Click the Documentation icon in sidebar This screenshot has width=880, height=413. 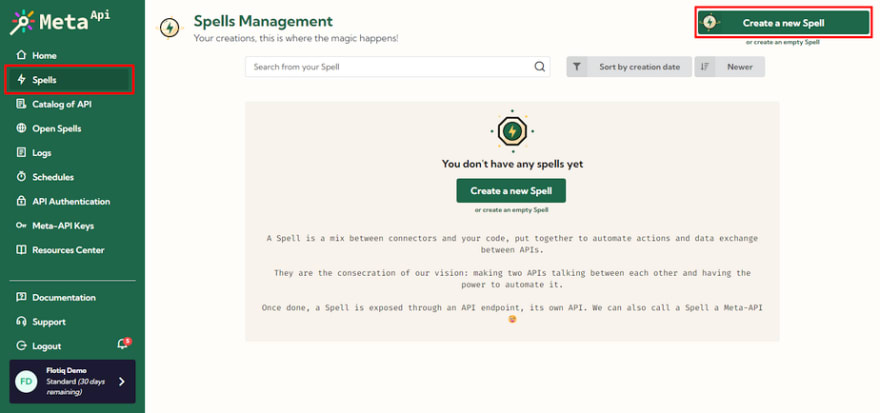pos(21,297)
